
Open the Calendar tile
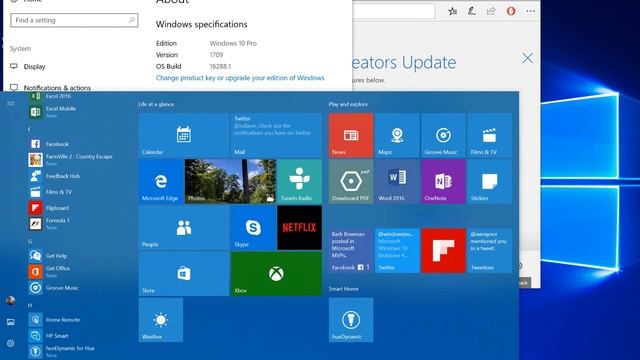[x=184, y=135]
